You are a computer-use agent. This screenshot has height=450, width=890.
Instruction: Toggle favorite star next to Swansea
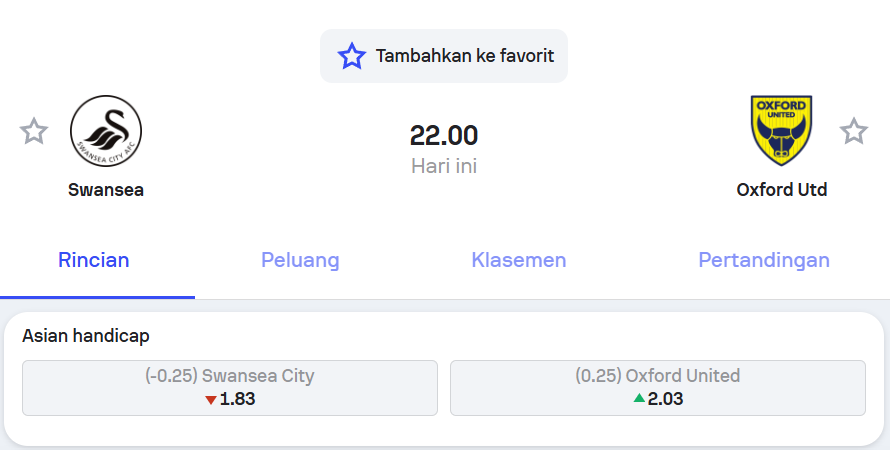(34, 131)
